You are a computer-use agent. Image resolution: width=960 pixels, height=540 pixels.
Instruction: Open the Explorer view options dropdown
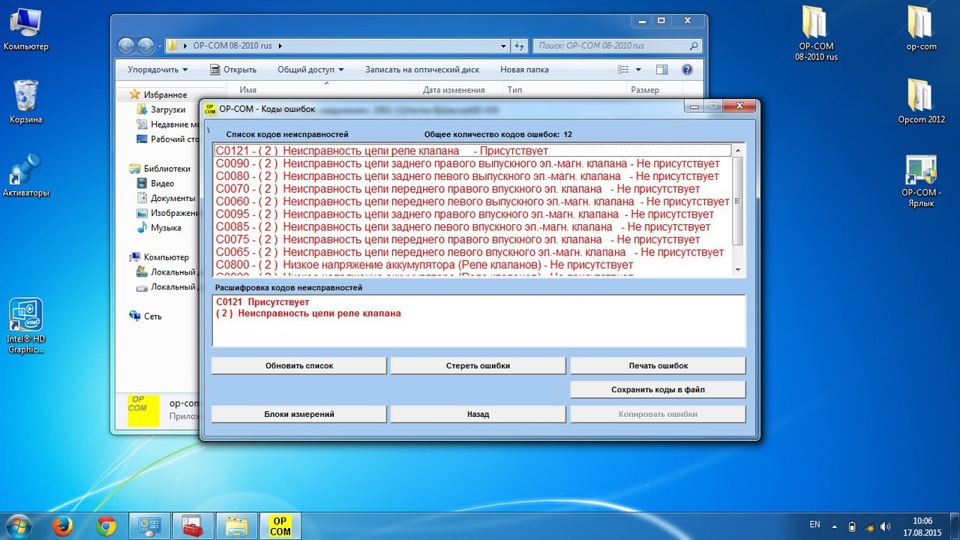[x=638, y=70]
